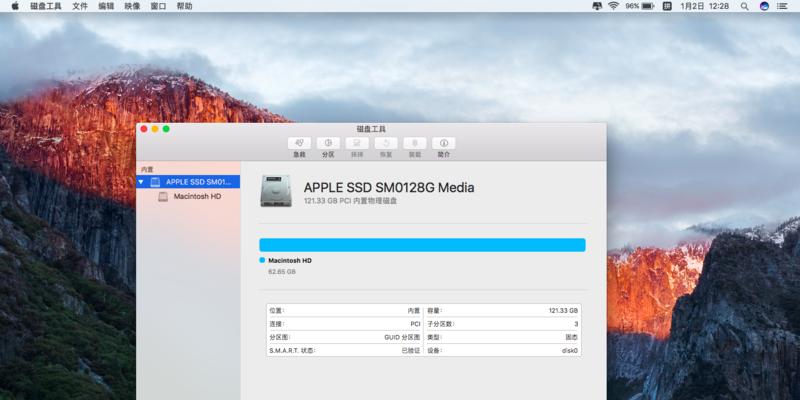This screenshot has height=400, width=800.
Task: Click the 已验证 S.M.A.R.T. status value
Action: (x=411, y=351)
